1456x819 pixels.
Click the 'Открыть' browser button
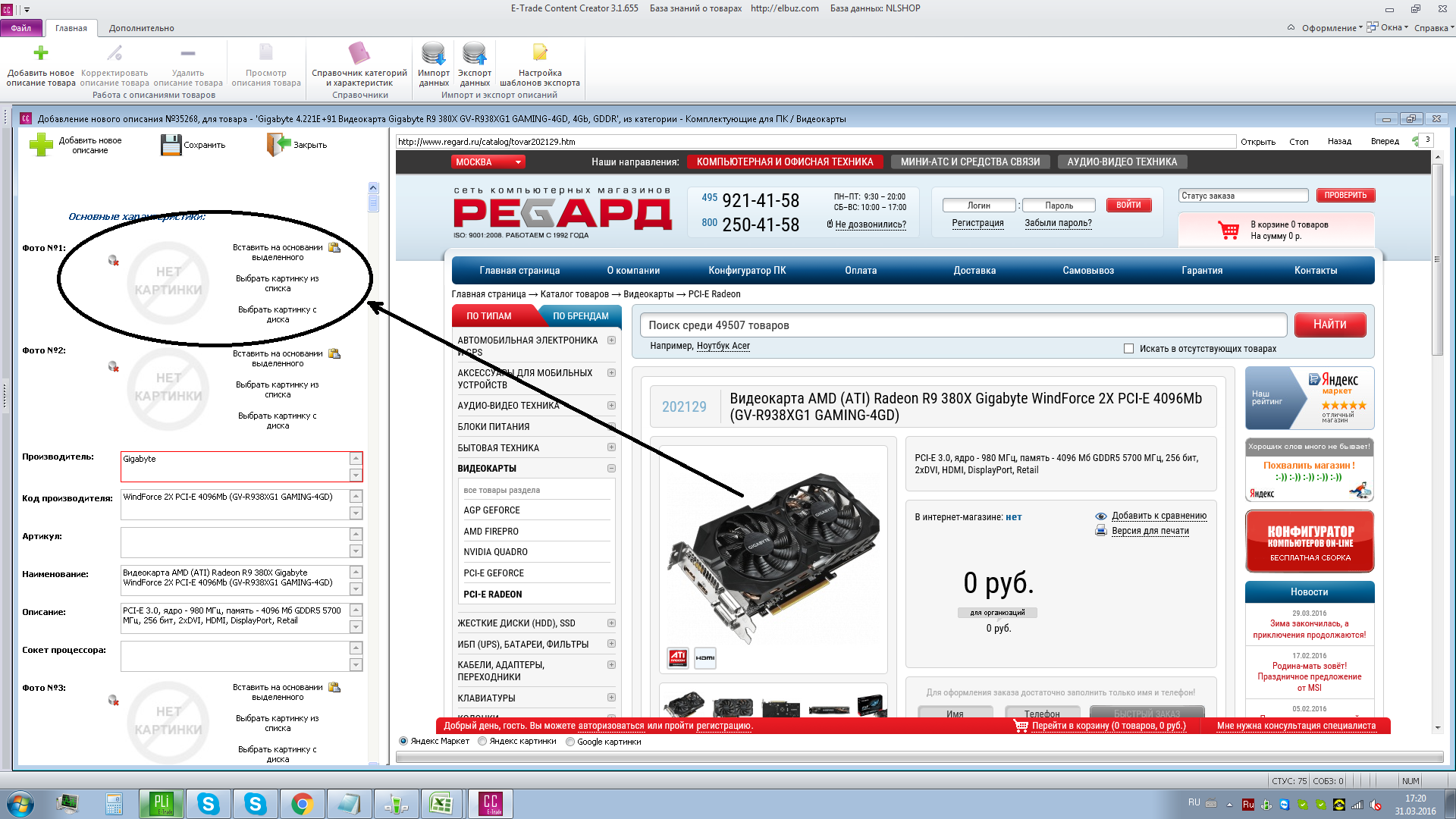tap(1258, 142)
